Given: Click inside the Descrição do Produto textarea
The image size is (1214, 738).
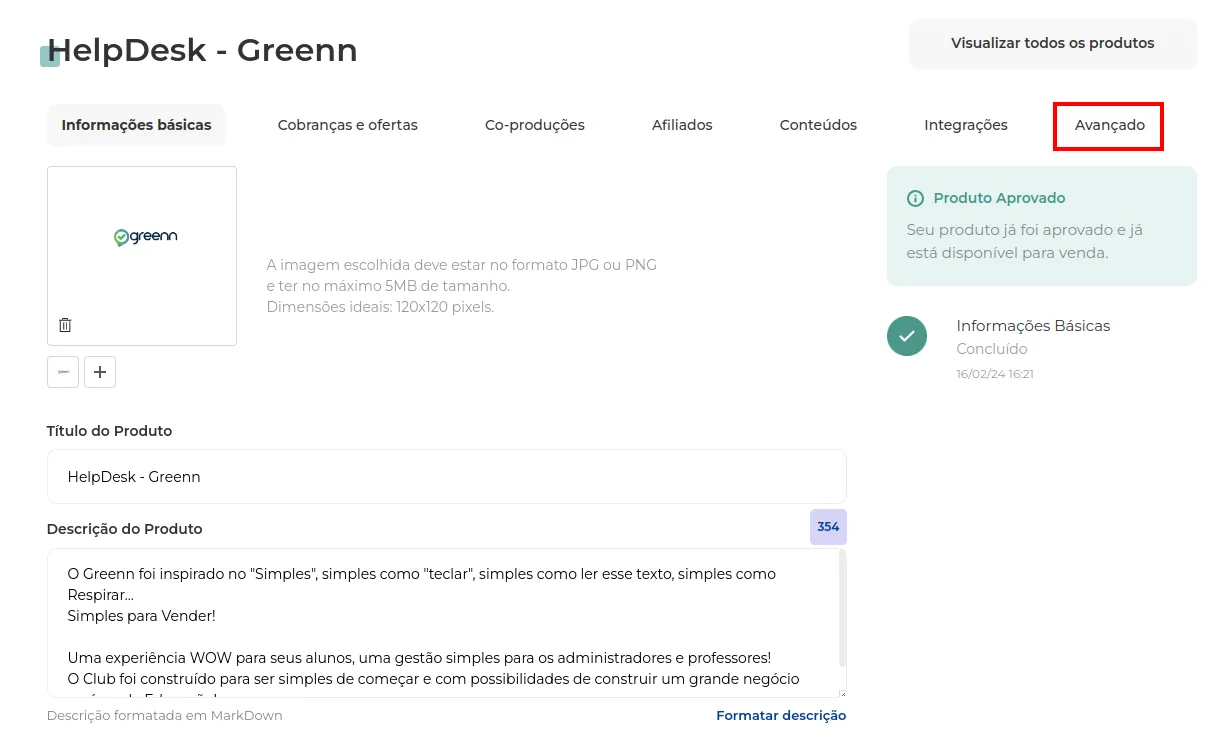Looking at the screenshot, I should pyautogui.click(x=447, y=622).
